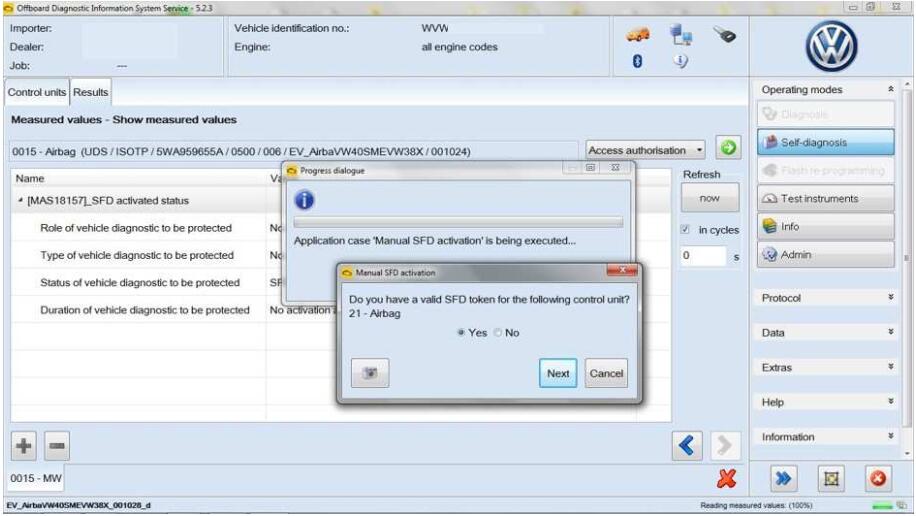The height and width of the screenshot is (516, 916).
Task: Expand the Information section
Action: (890, 437)
